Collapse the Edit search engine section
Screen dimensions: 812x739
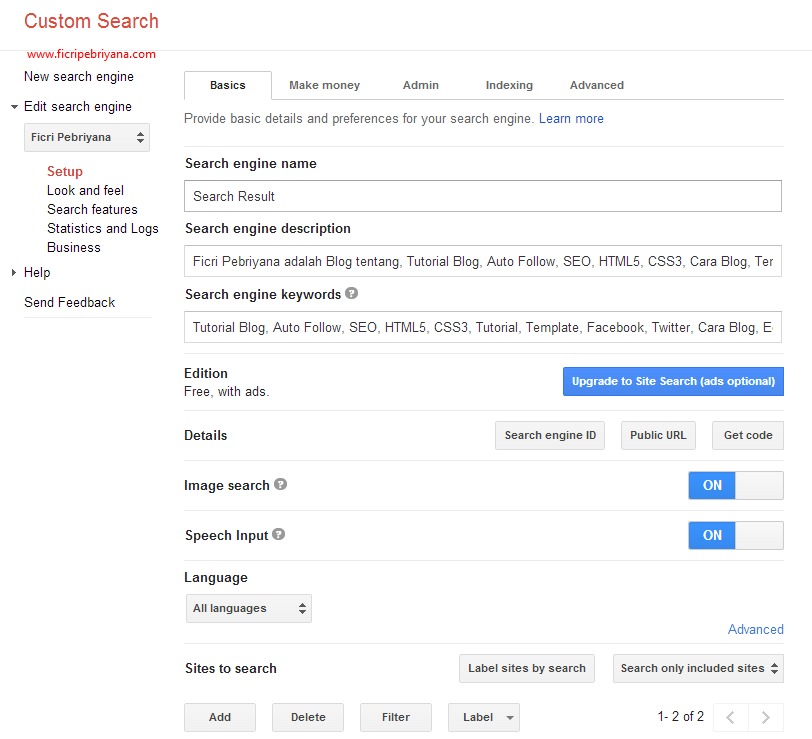tap(14, 106)
